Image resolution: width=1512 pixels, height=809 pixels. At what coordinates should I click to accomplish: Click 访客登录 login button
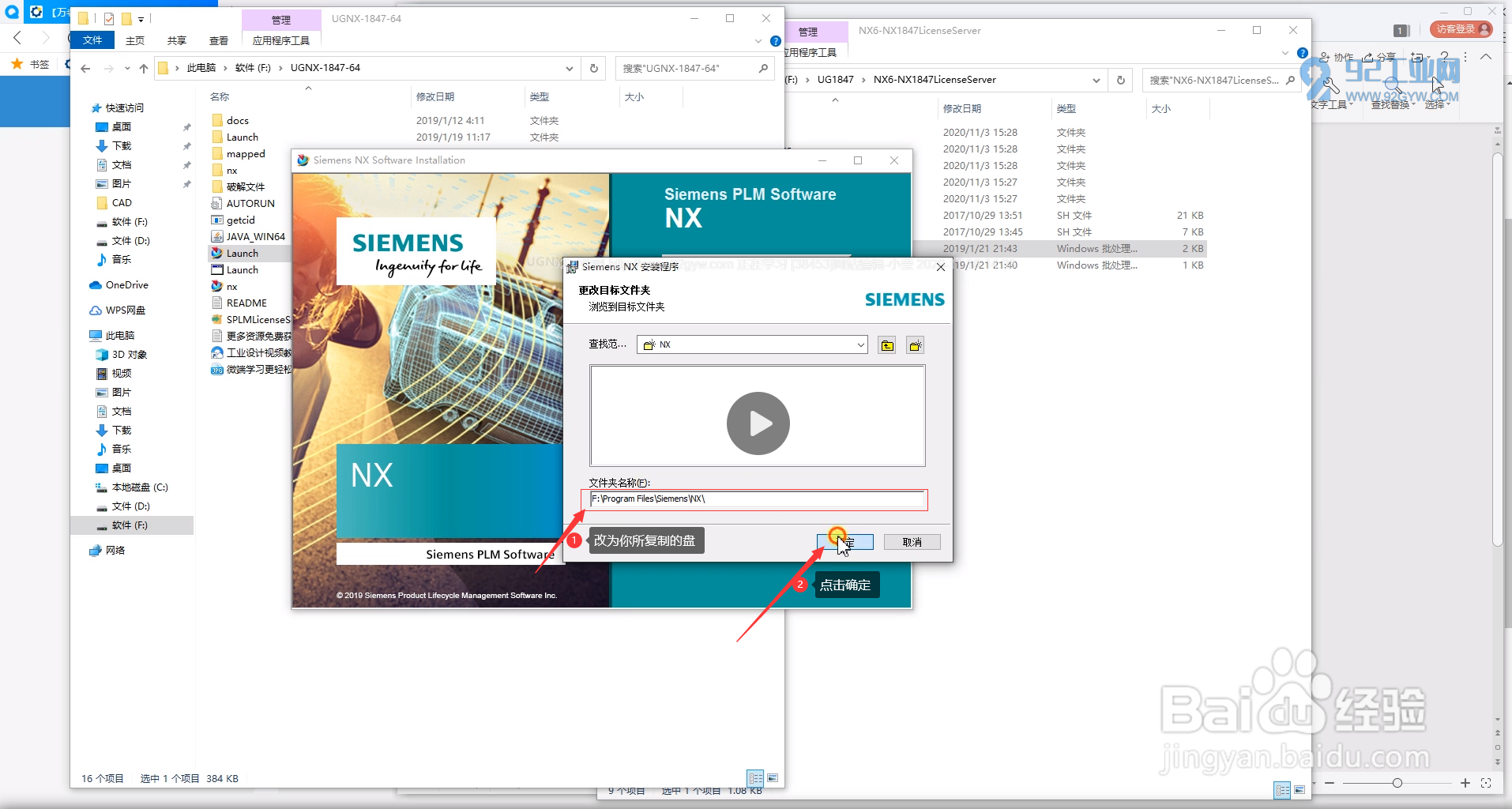pyautogui.click(x=1461, y=29)
